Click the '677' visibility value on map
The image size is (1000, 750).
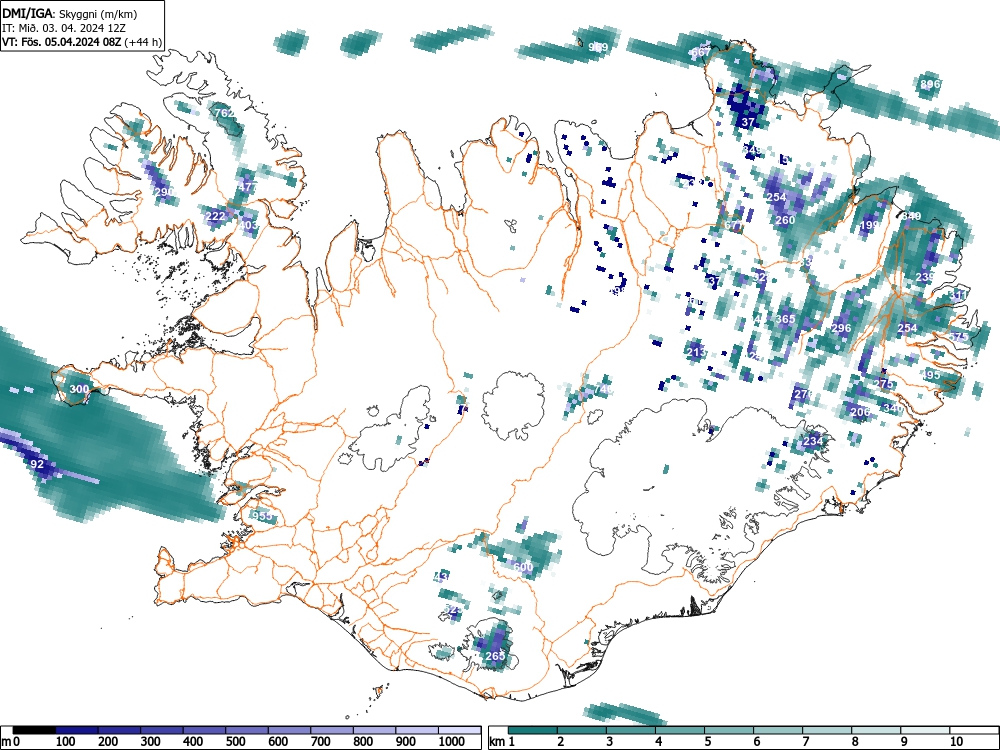(x=734, y=225)
